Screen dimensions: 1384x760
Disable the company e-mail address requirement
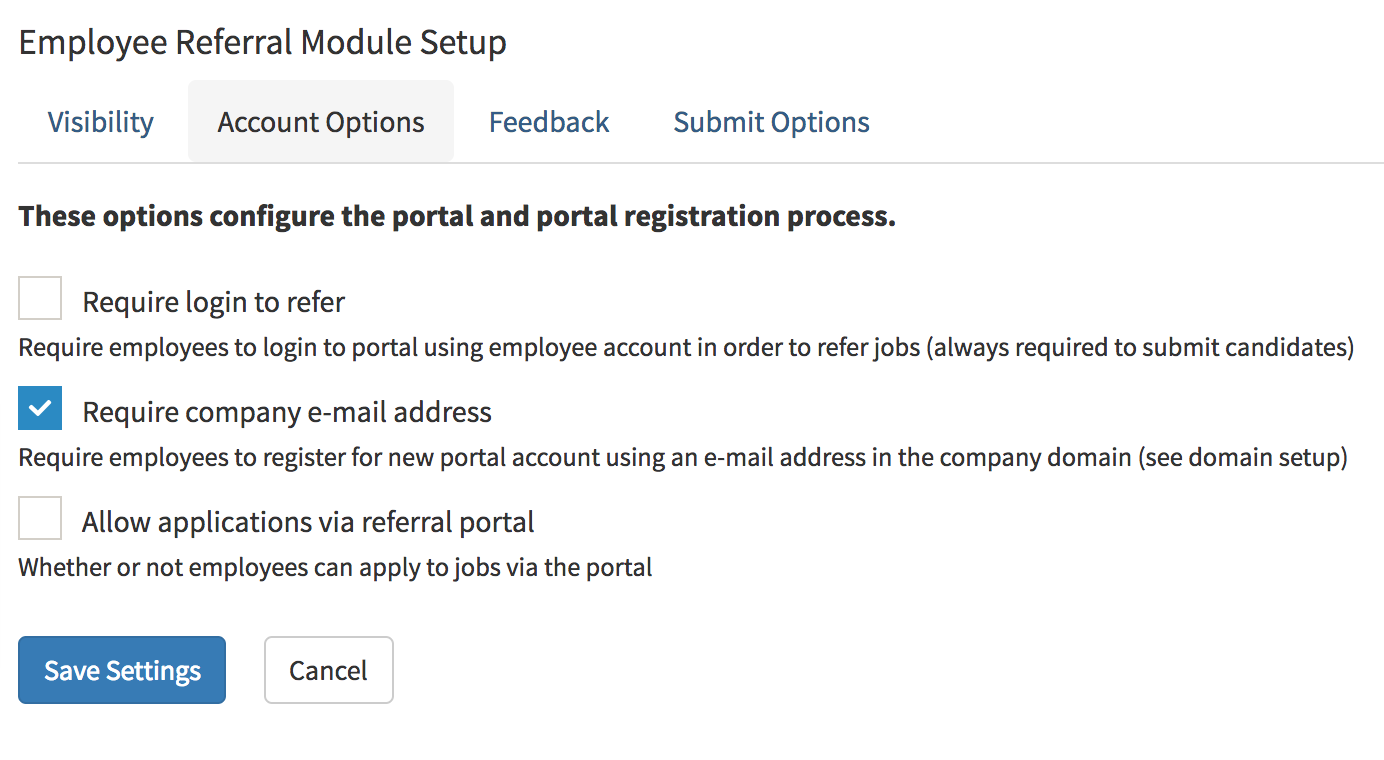[39, 408]
